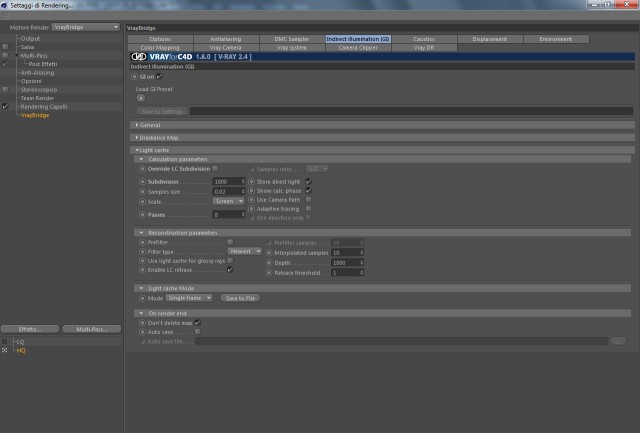The width and height of the screenshot is (640, 433).
Task: Click the Subdivision value stepper arrows
Action: tap(243, 182)
